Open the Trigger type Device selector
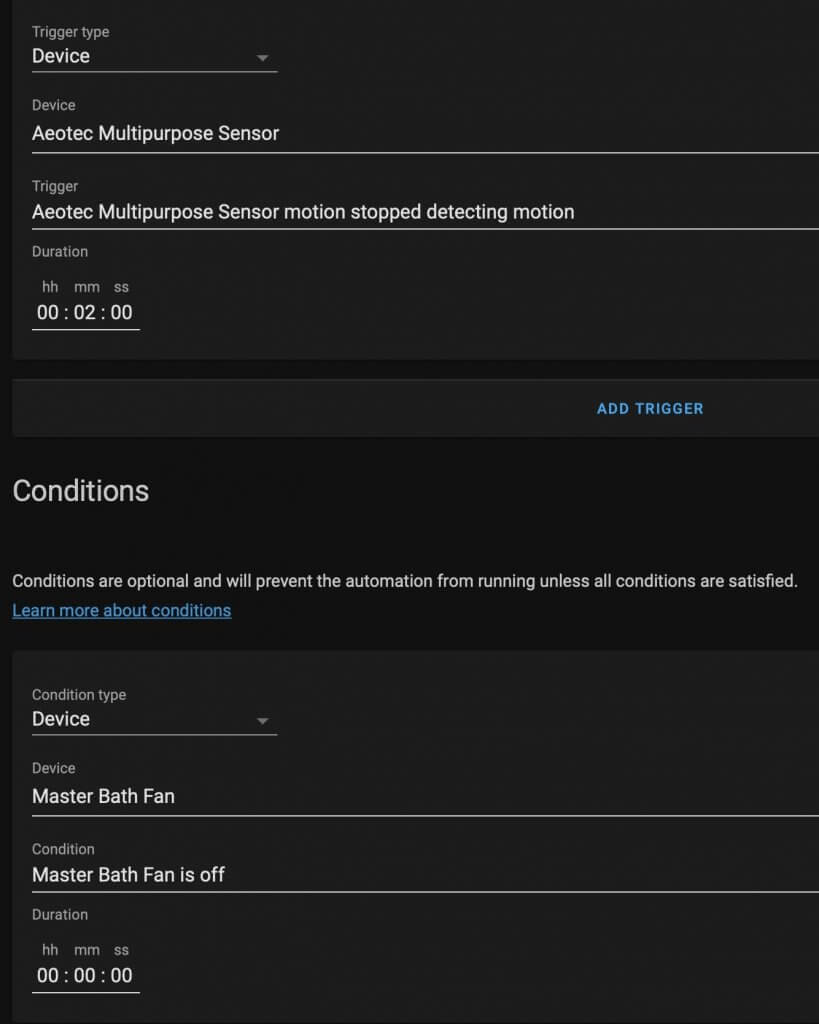Viewport: 819px width, 1024px height. point(154,56)
